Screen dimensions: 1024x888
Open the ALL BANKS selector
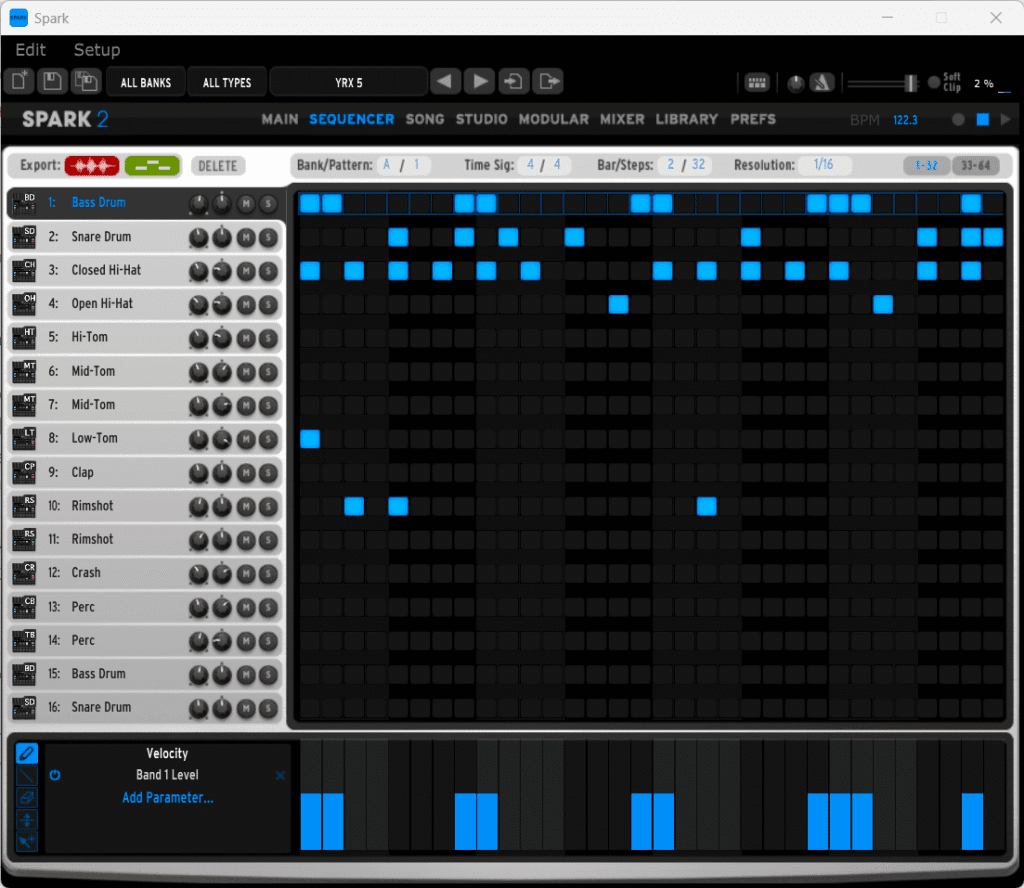pyautogui.click(x=145, y=81)
